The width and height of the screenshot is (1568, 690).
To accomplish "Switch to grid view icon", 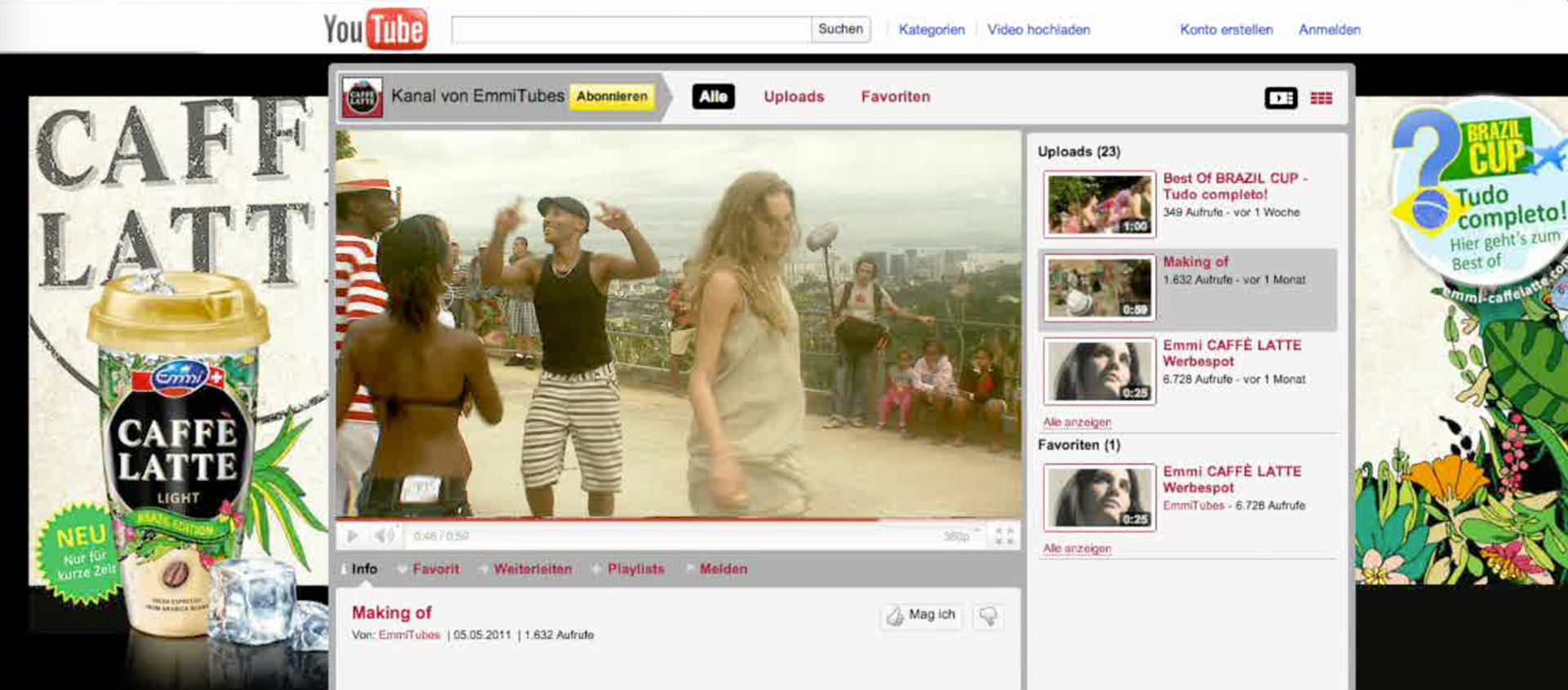I will pos(1321,98).
